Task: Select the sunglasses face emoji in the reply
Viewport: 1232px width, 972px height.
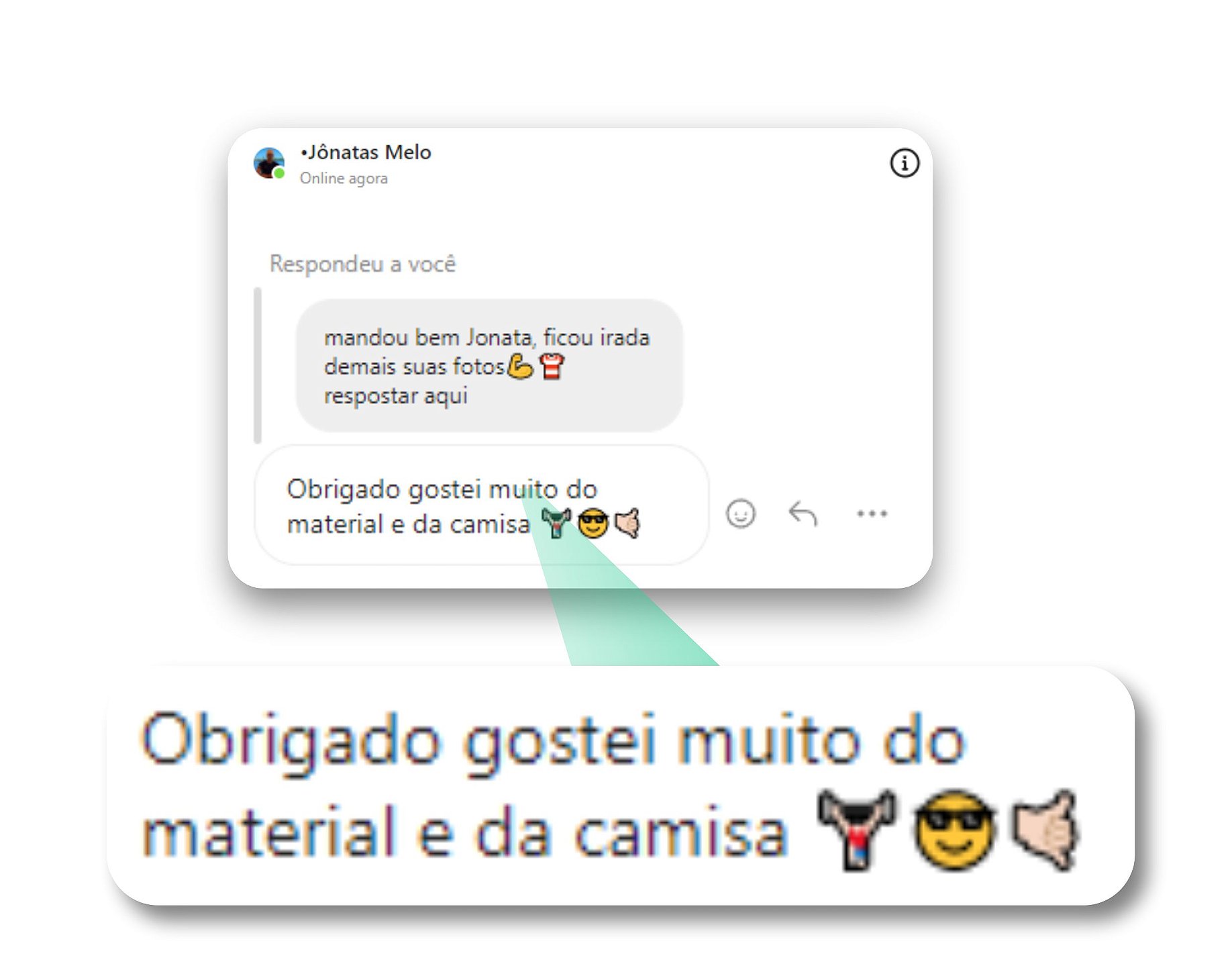Action: click(x=593, y=524)
